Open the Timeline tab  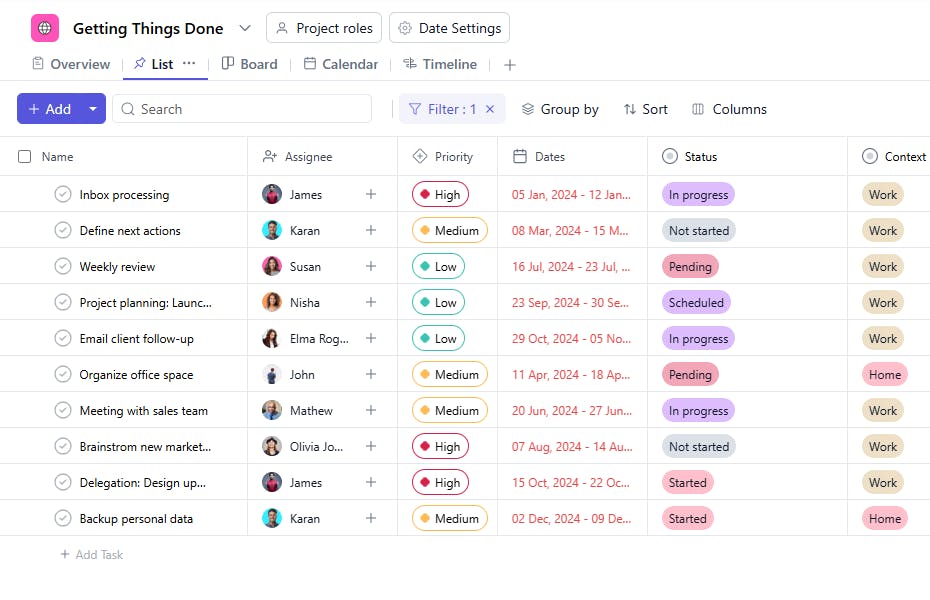pyautogui.click(x=440, y=64)
